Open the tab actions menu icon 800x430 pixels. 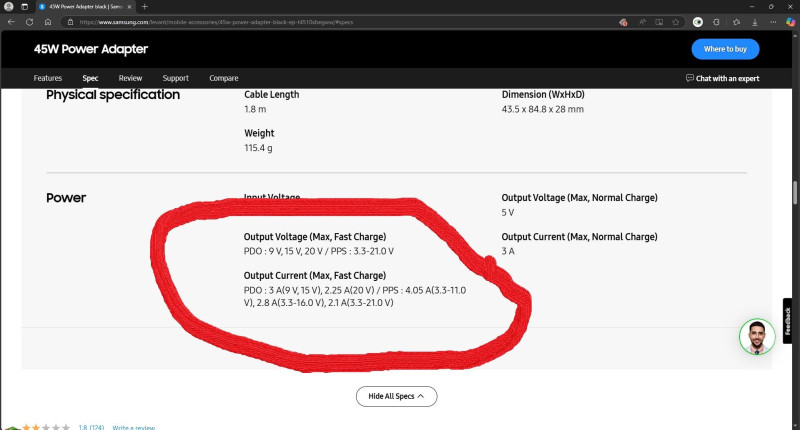click(24, 7)
